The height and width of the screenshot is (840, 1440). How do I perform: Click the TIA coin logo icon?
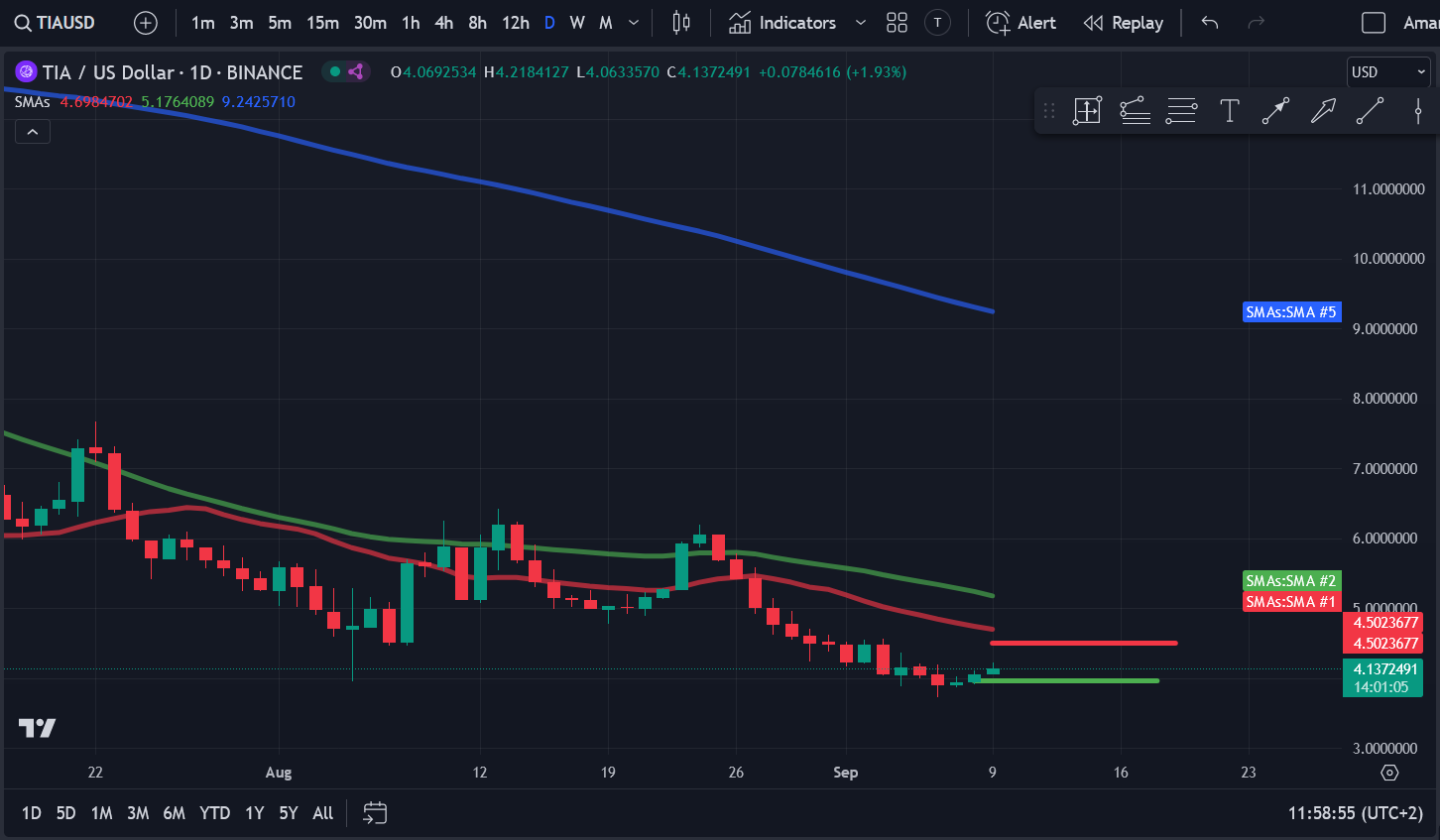(x=26, y=71)
